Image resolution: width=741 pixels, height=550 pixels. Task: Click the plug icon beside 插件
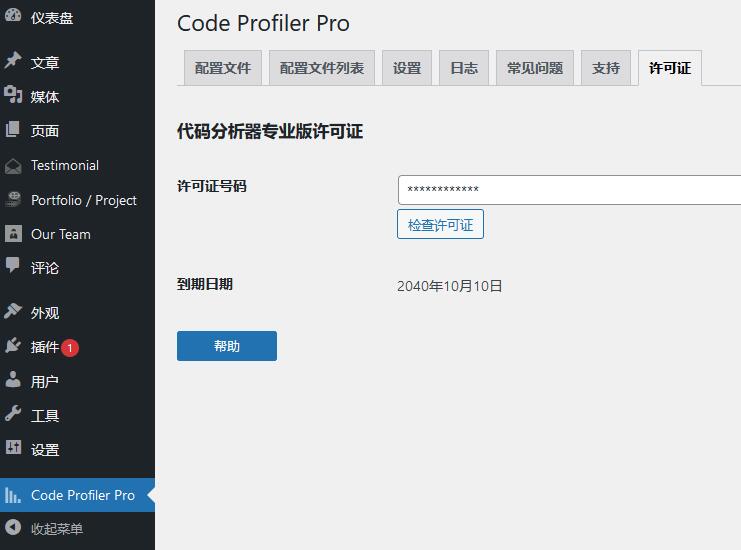coord(13,345)
